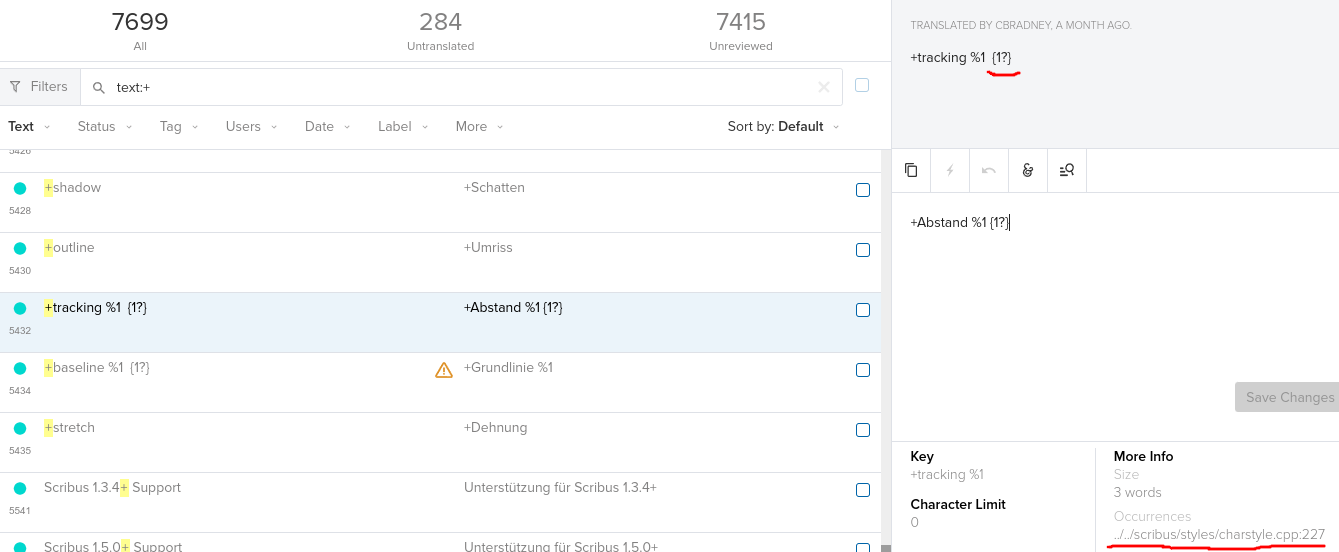1339x552 pixels.
Task: Click the machine translate lightning icon
Action: pos(950,170)
